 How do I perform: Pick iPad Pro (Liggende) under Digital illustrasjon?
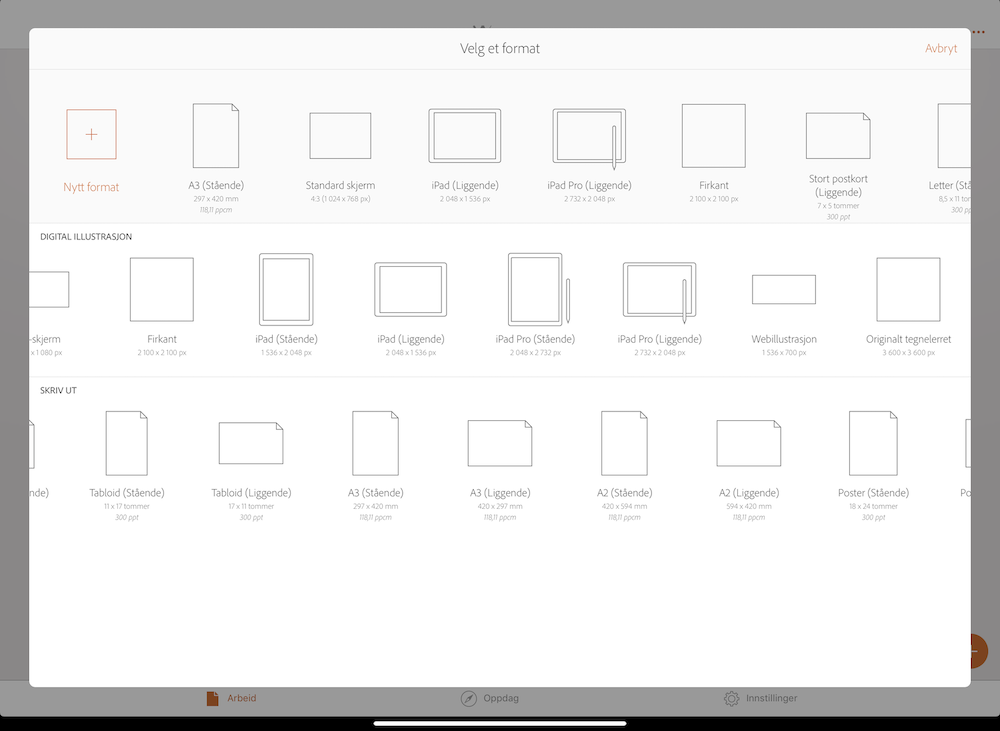pos(659,309)
